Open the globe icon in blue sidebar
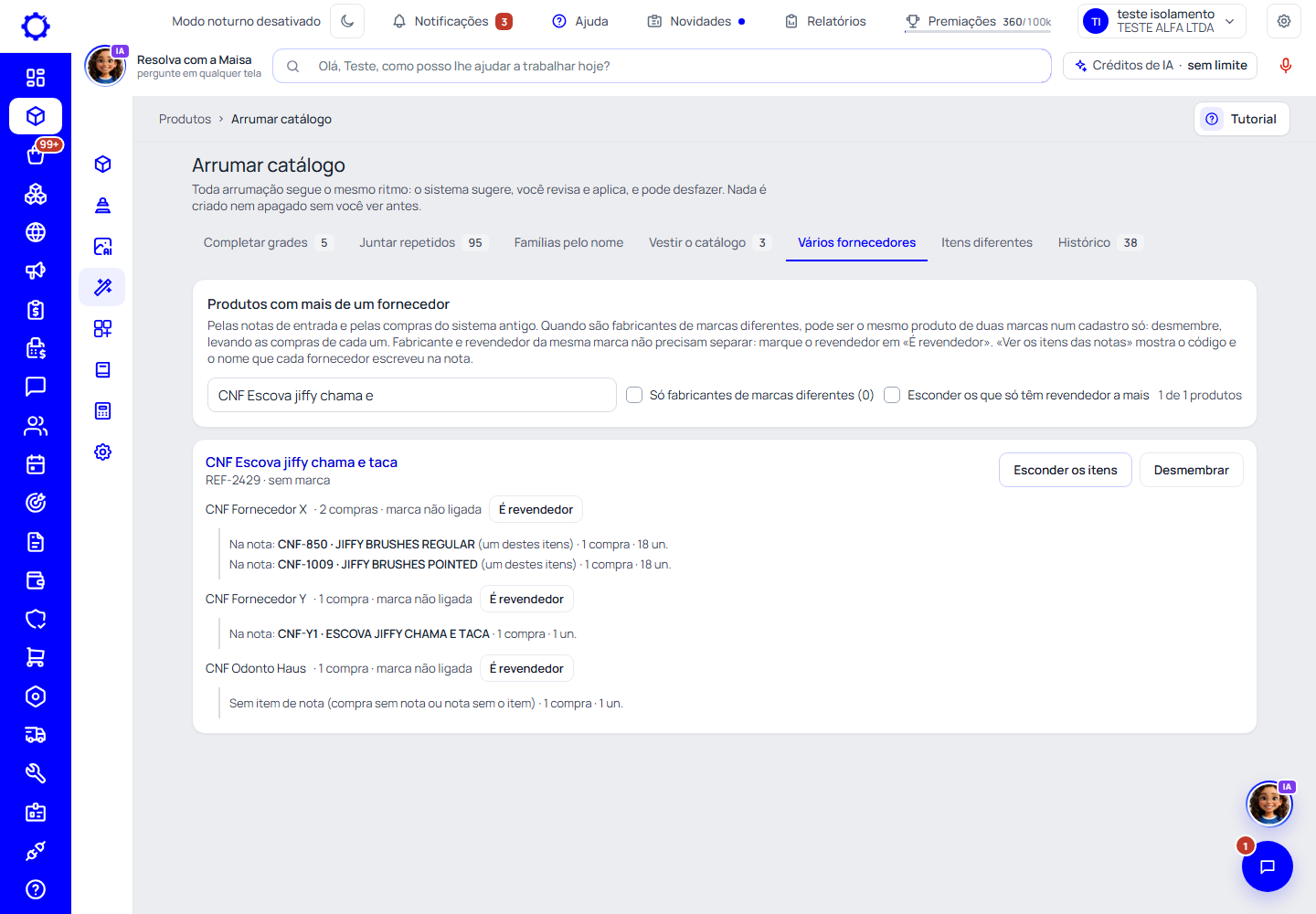 pos(36,232)
